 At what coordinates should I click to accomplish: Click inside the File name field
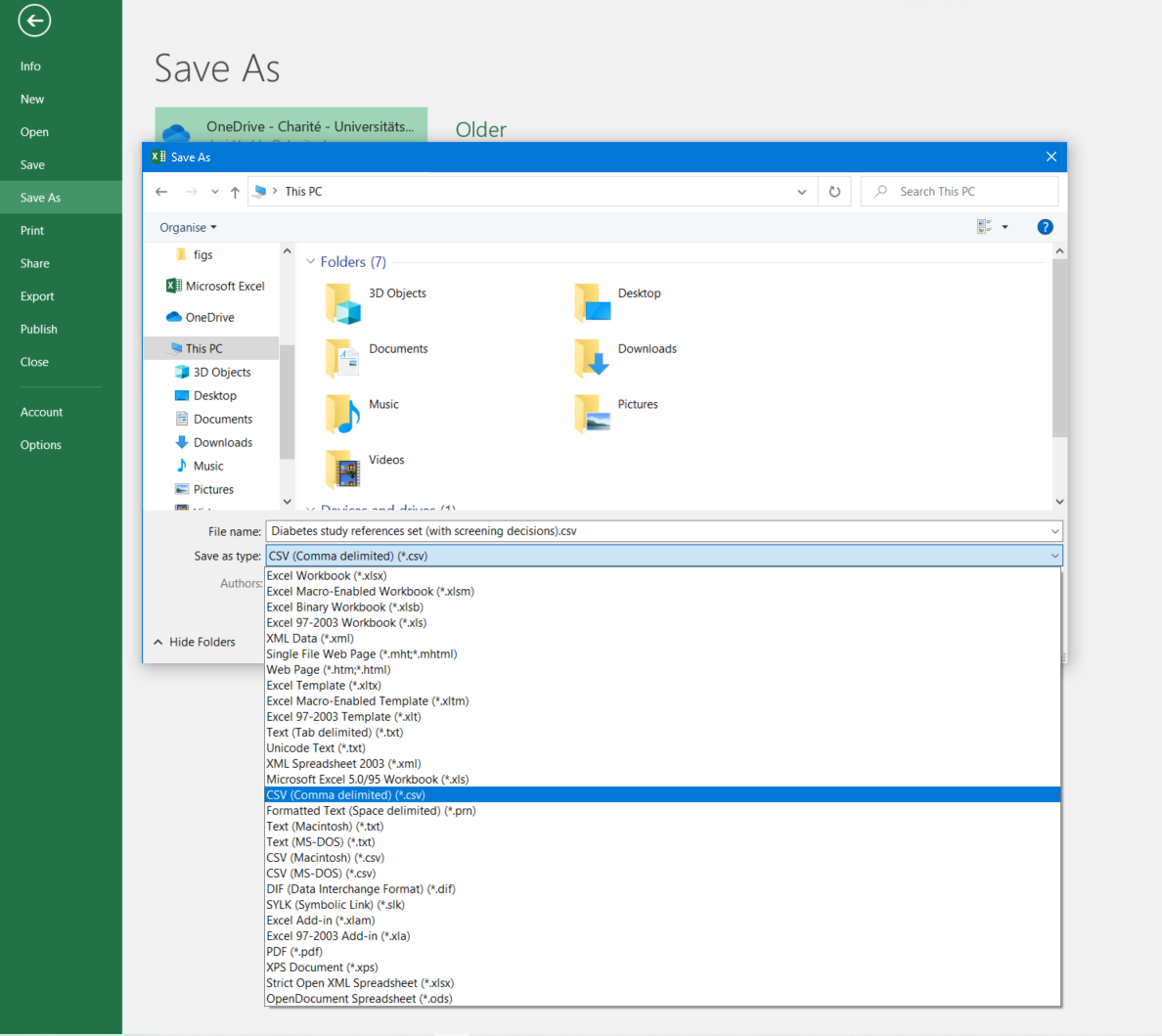pos(587,530)
